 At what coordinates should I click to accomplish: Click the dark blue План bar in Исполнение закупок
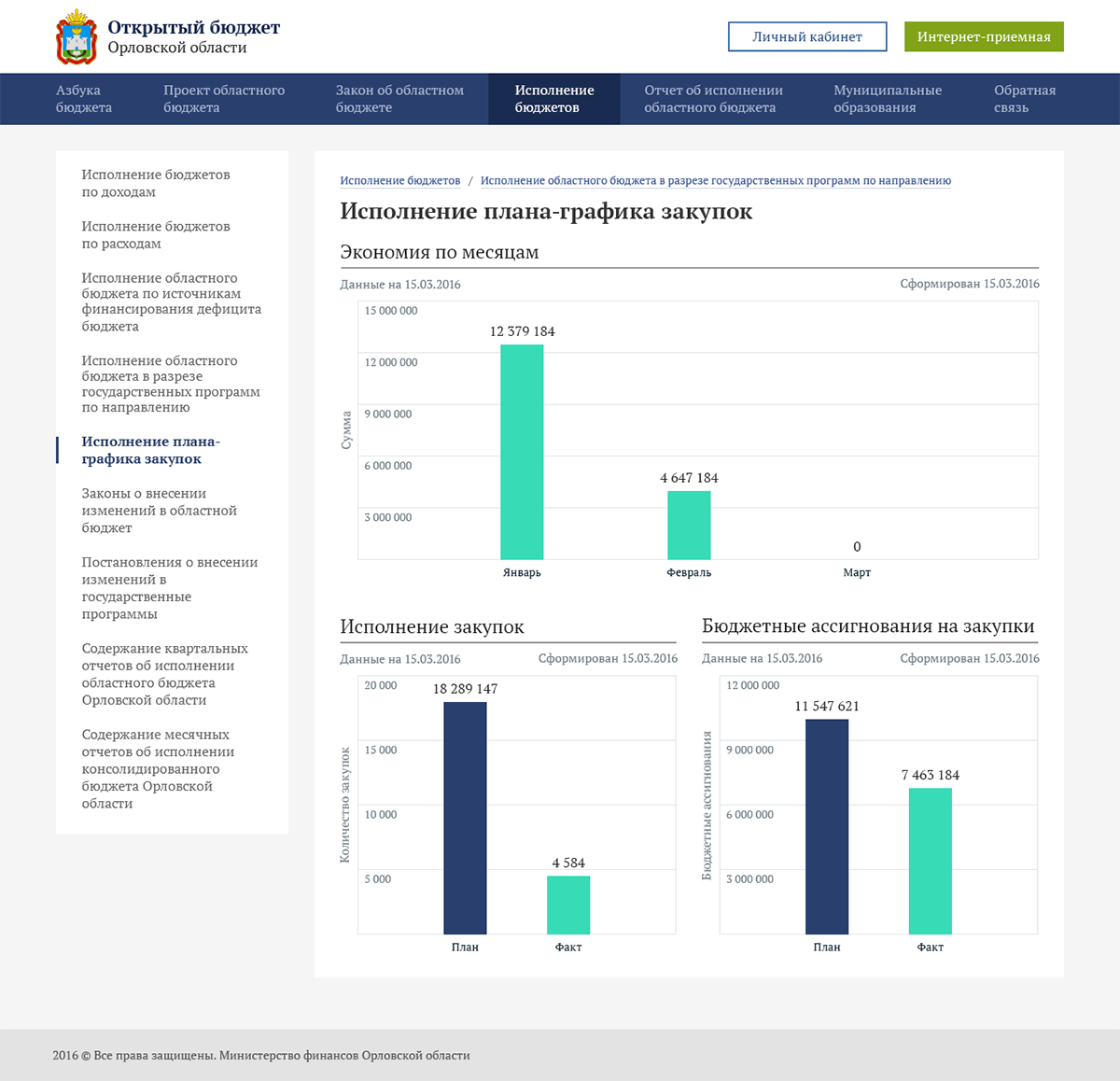[465, 818]
